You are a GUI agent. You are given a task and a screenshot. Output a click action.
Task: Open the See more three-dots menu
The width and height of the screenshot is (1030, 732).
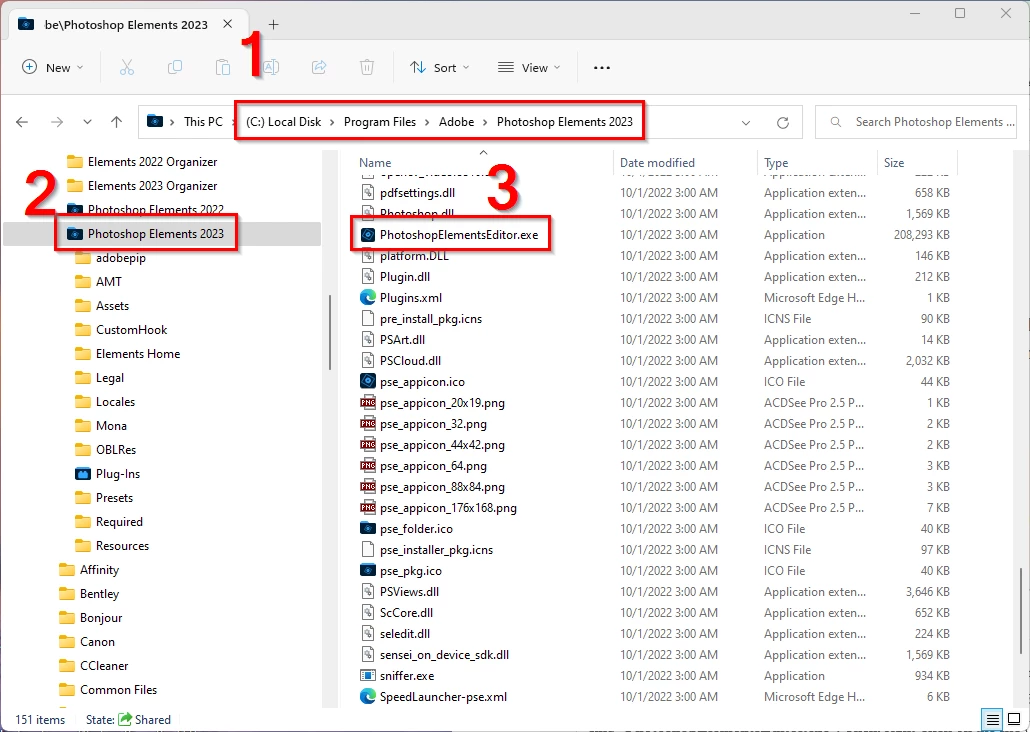(602, 68)
